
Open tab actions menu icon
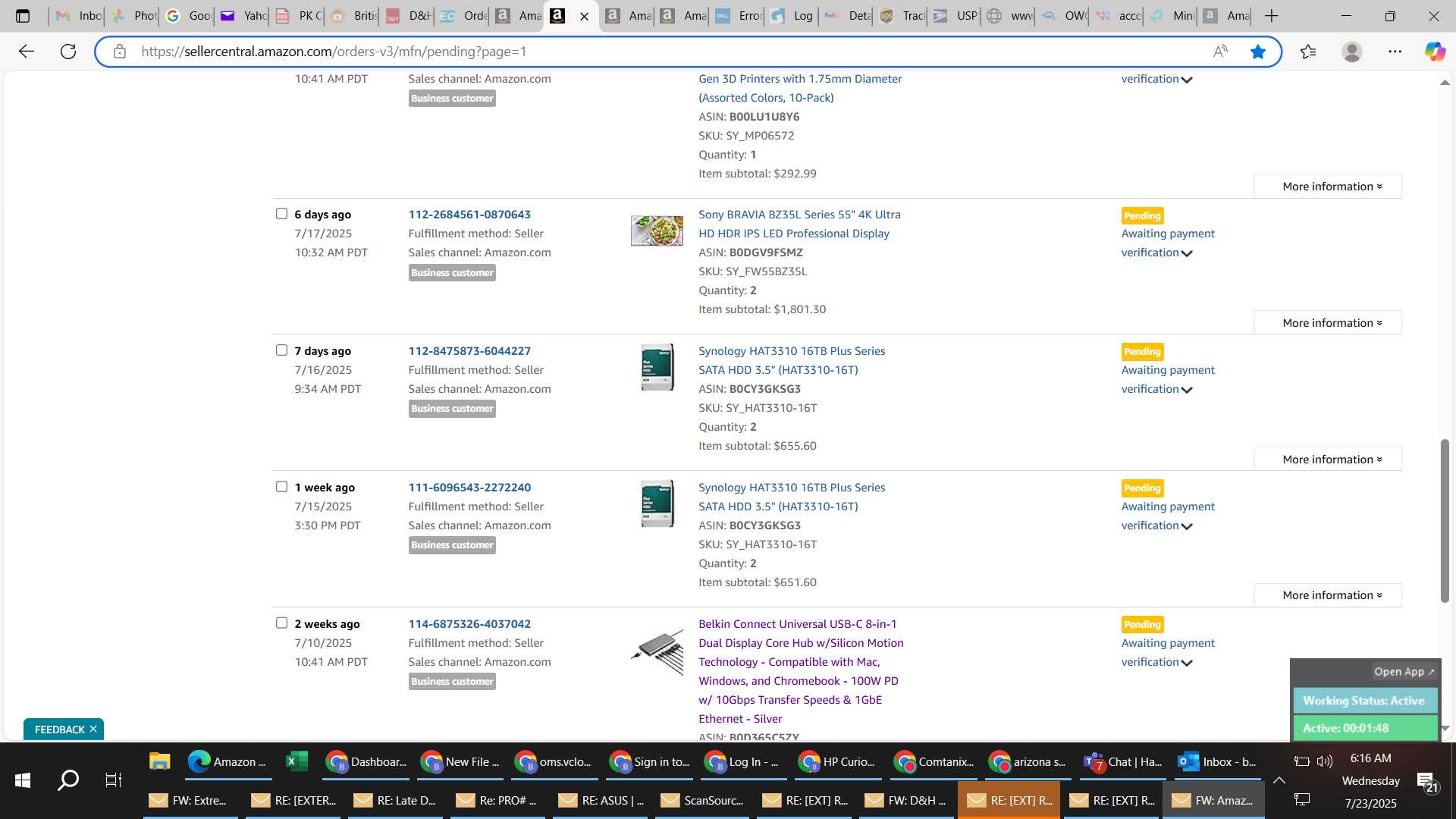pyautogui.click(x=23, y=16)
